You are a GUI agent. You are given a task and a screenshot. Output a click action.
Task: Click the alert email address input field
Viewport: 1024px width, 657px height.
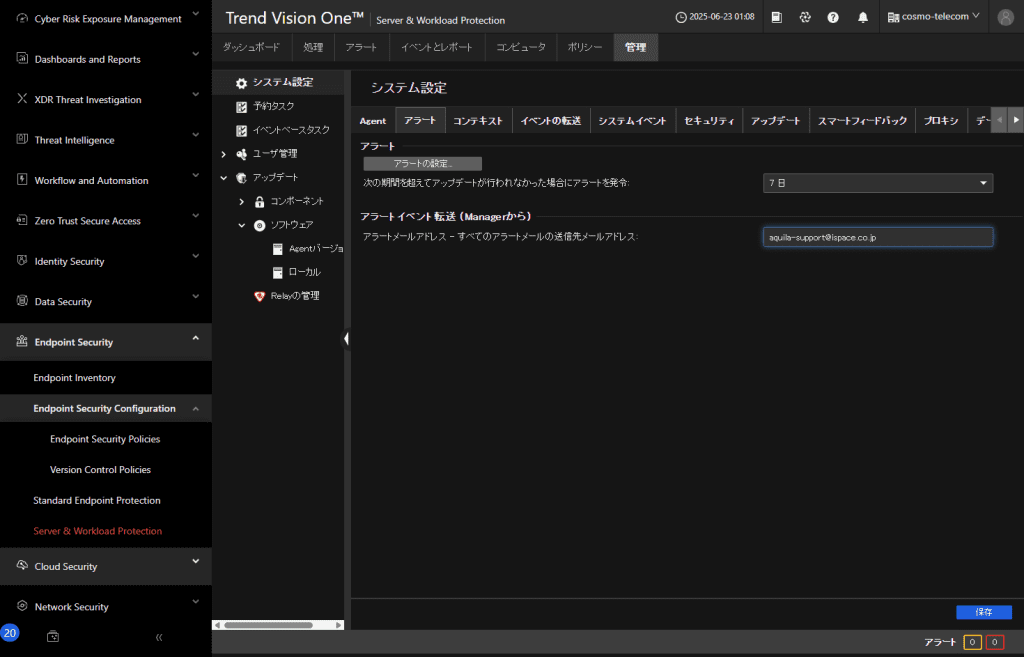point(878,237)
